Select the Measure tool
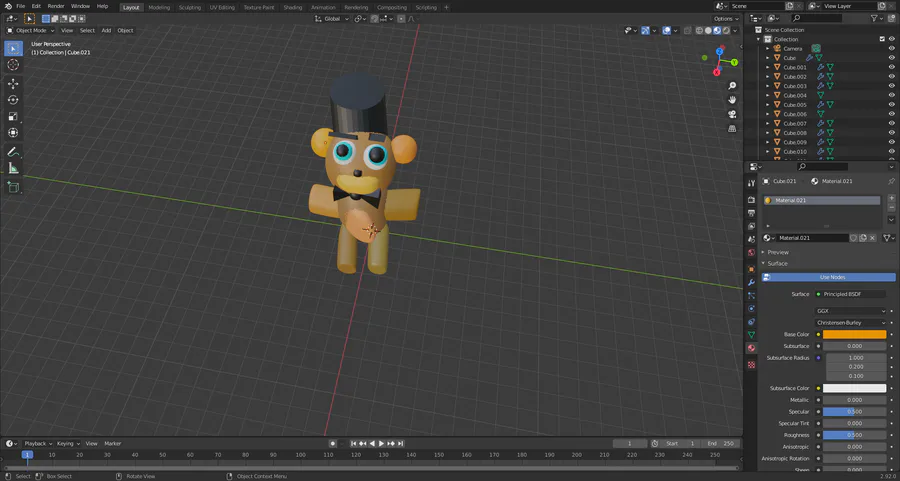This screenshot has height=481, width=900. (13, 169)
